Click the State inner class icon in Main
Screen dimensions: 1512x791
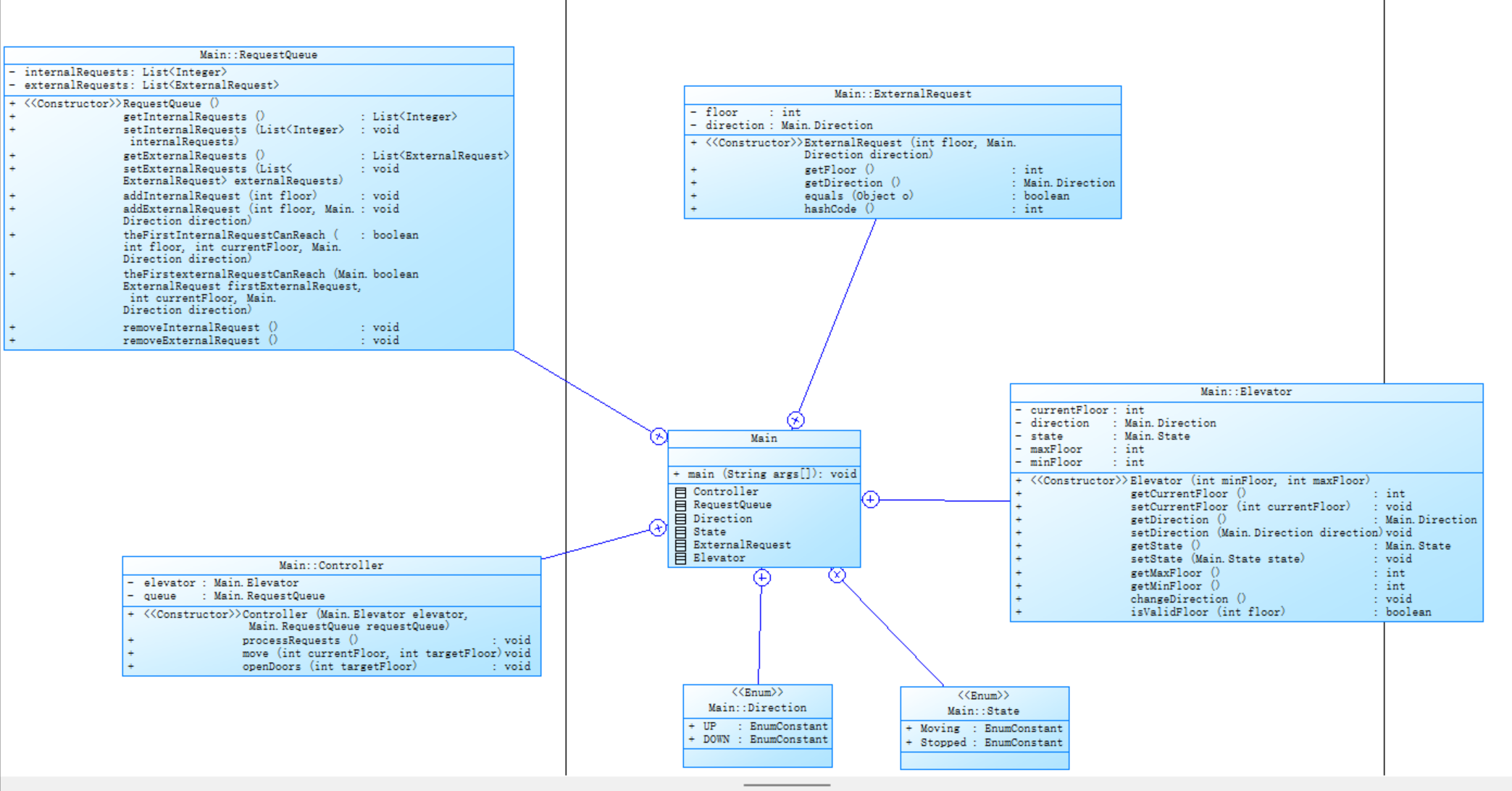pyautogui.click(x=680, y=532)
